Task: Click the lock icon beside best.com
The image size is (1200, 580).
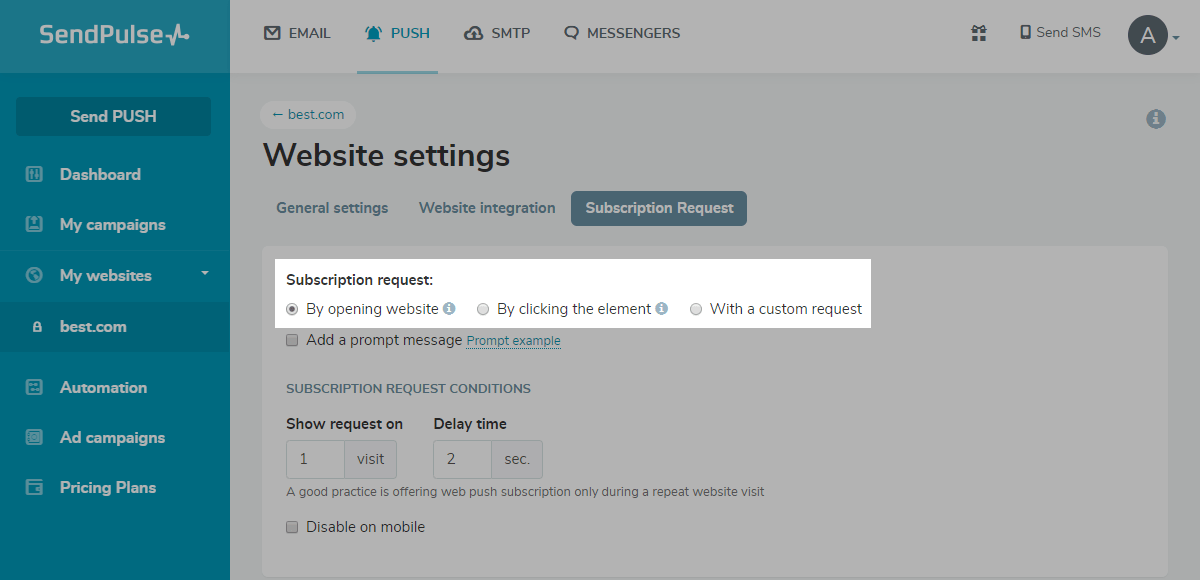Action: pyautogui.click(x=38, y=327)
